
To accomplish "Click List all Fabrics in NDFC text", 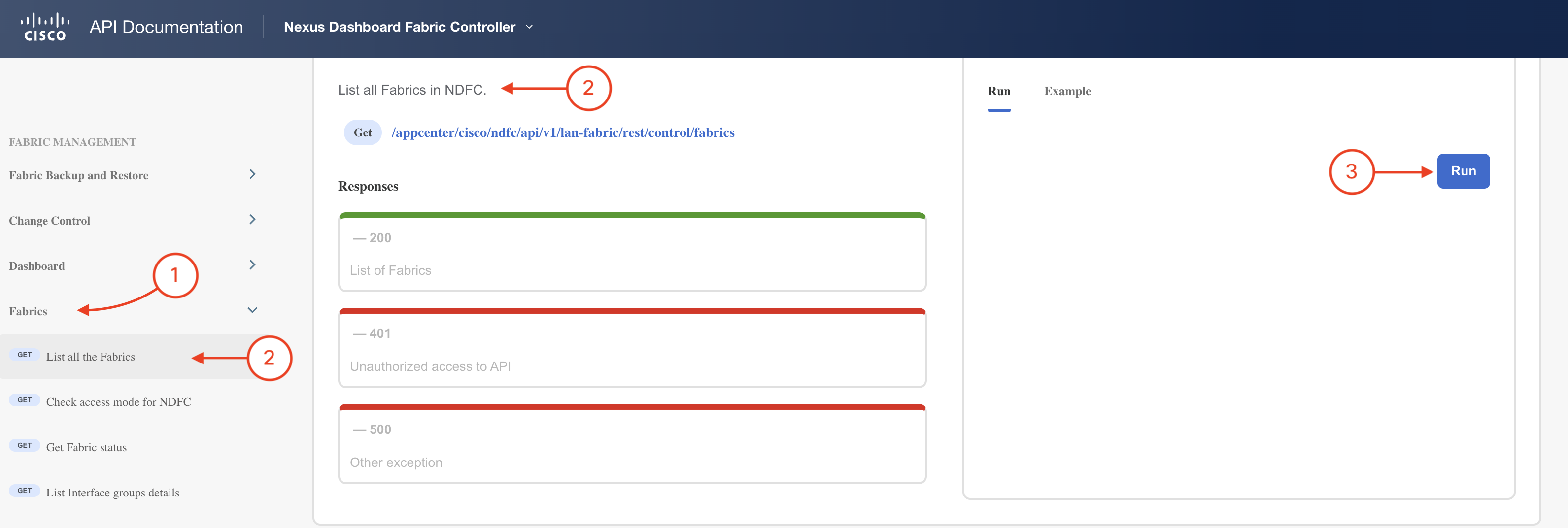I will (412, 90).
